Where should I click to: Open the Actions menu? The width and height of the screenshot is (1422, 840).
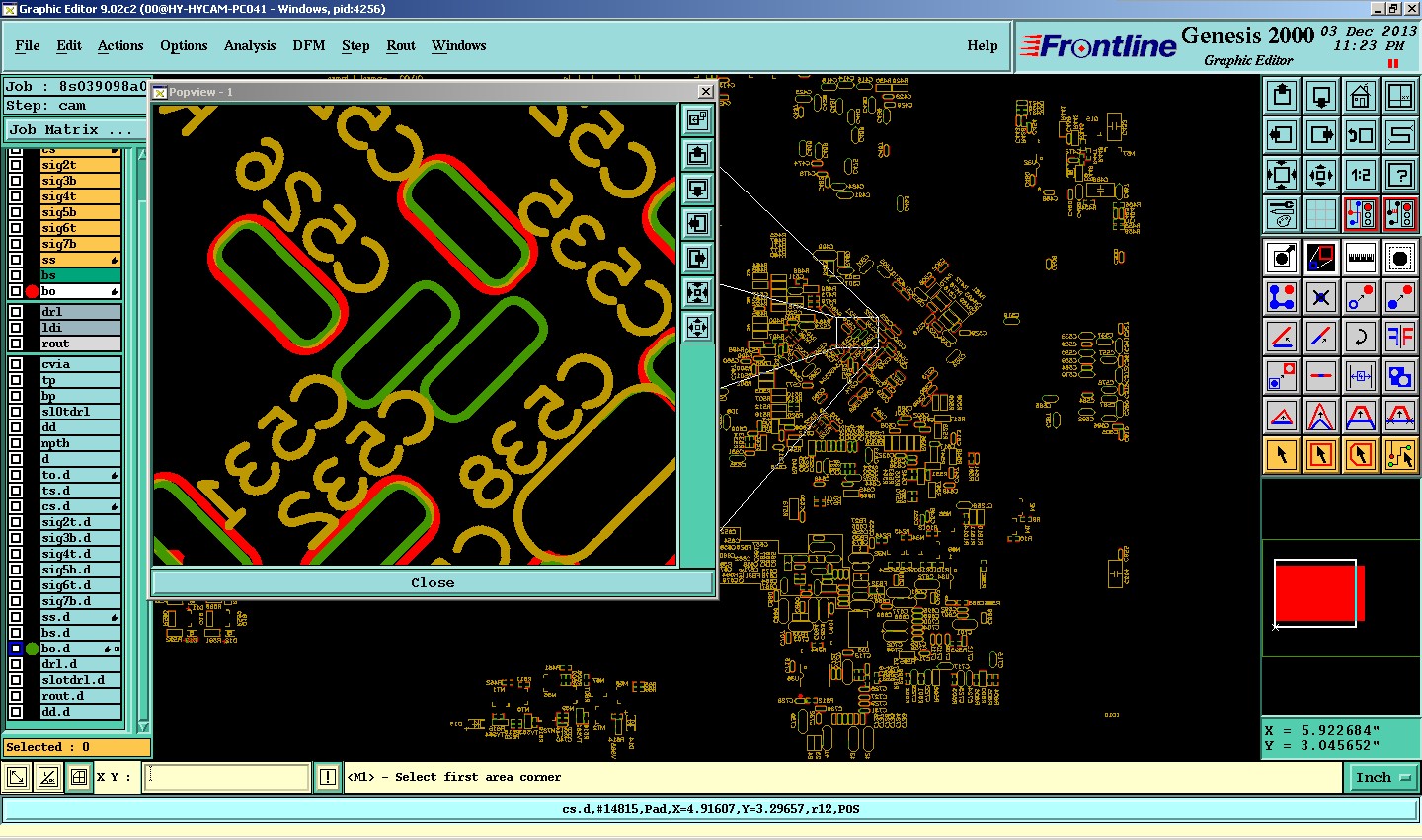coord(120,45)
